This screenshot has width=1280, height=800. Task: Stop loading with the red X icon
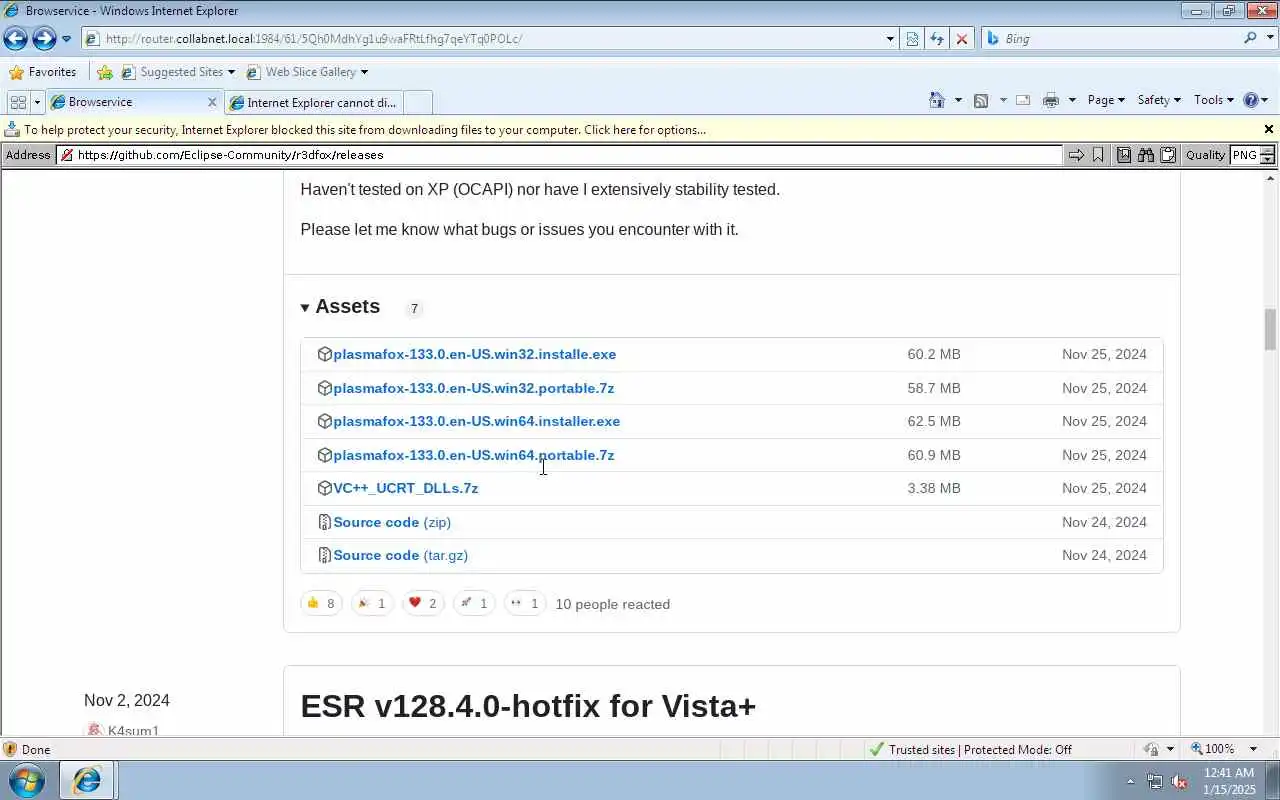click(962, 39)
